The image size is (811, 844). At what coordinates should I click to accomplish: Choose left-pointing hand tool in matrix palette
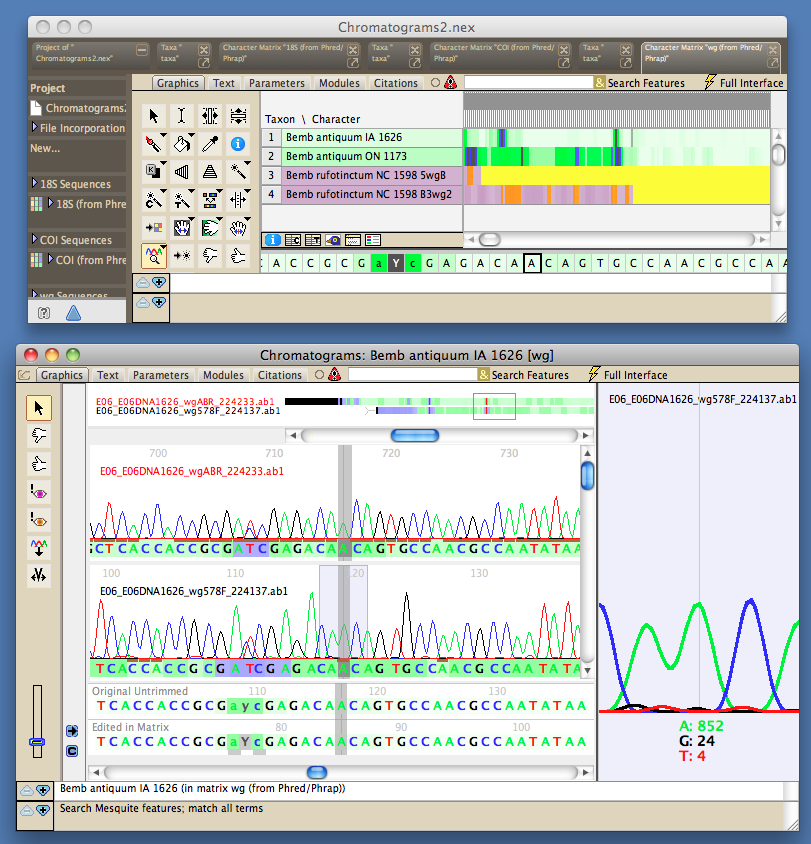(209, 256)
